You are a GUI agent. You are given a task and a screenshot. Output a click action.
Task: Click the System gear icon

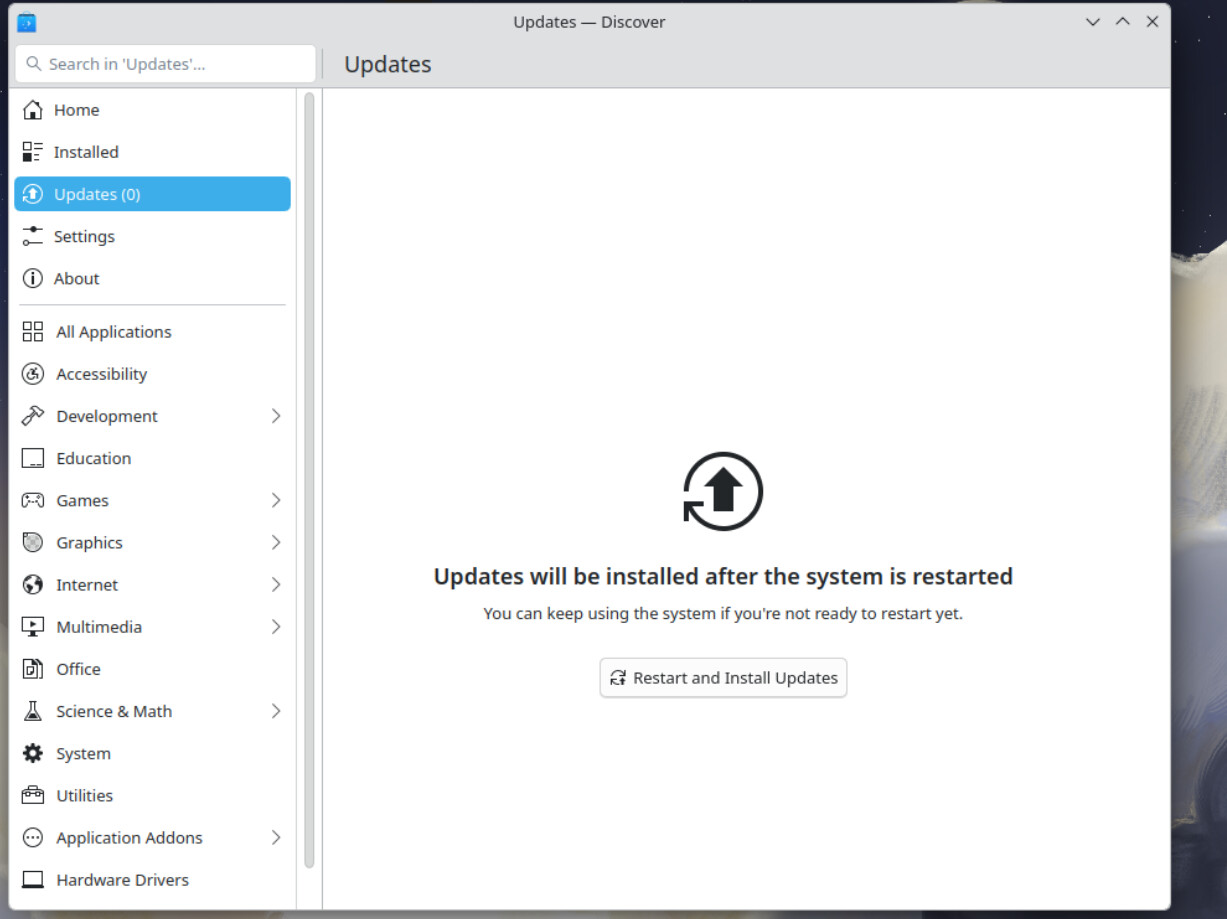(33, 753)
